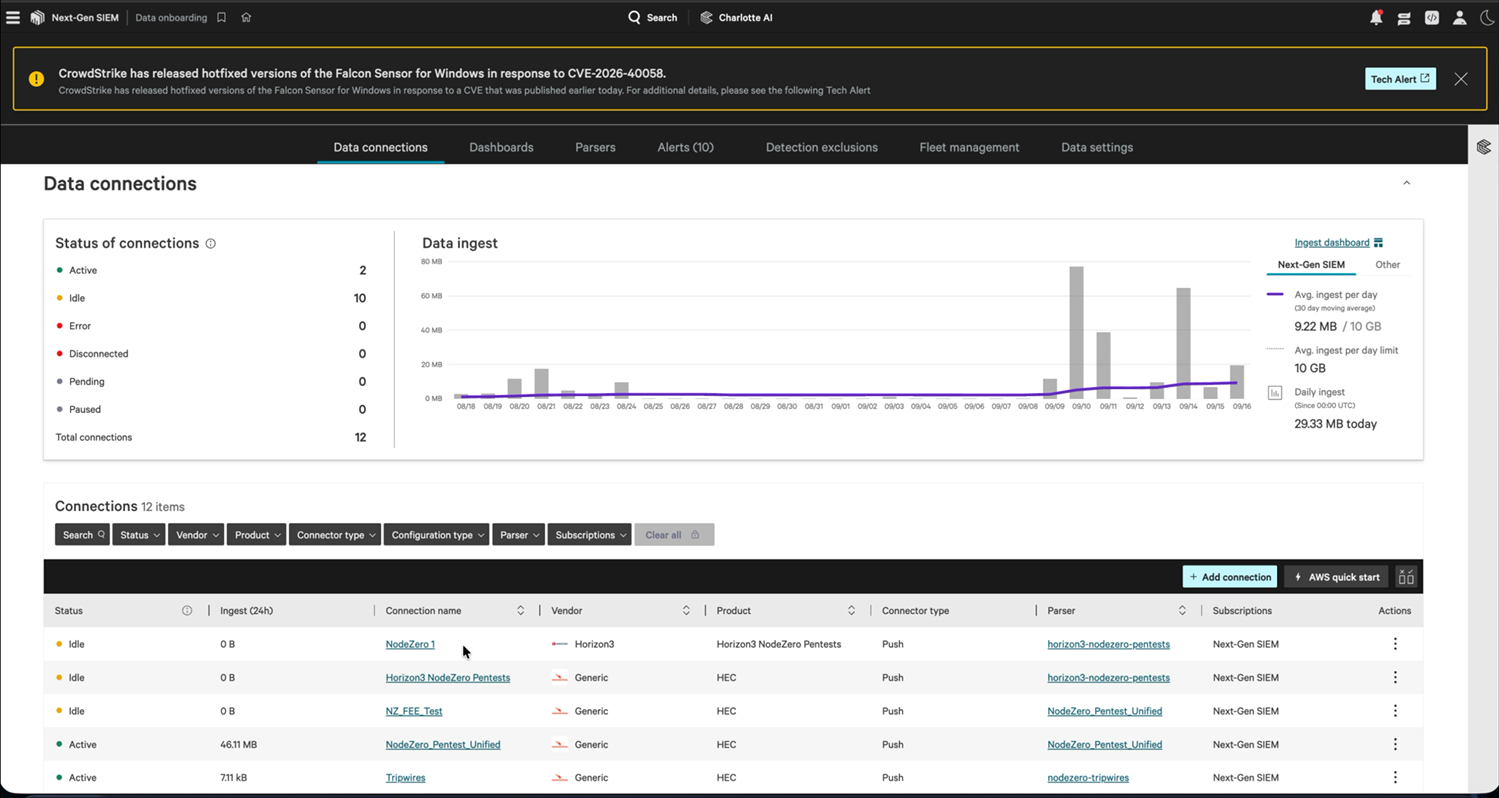Open horizon3-nodezero-pentests parser for NodeZero 1
Viewport: 1499px width, 798px height.
[1108, 644]
